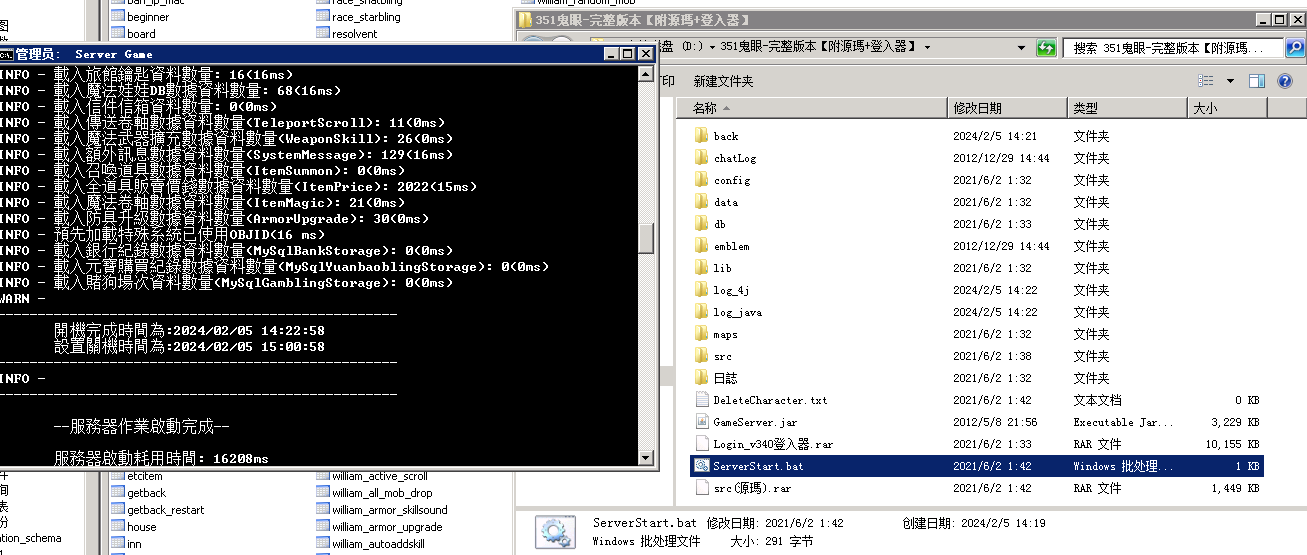Select the maps folder icon

coord(701,334)
